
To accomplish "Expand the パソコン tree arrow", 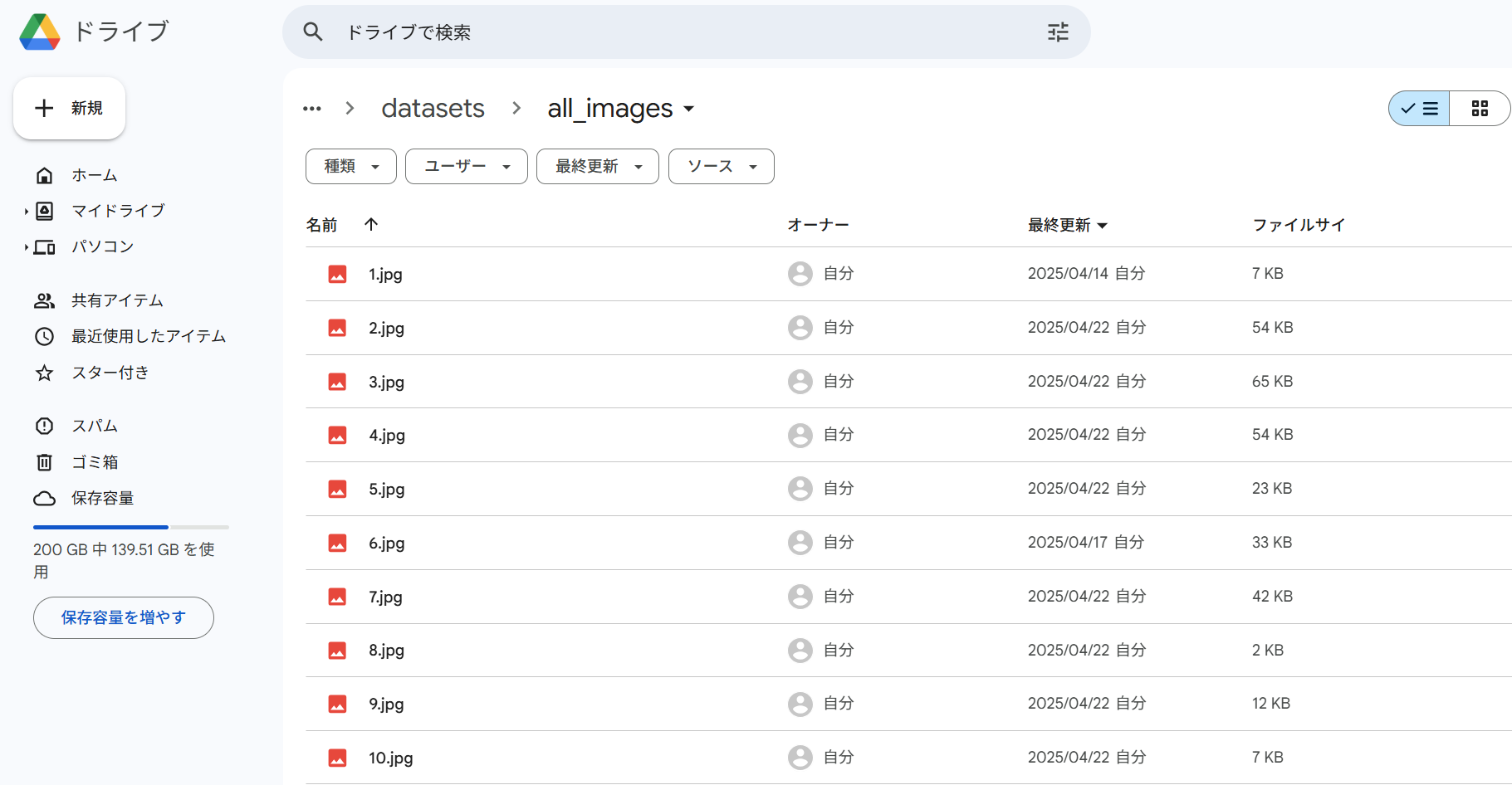I will (x=26, y=247).
